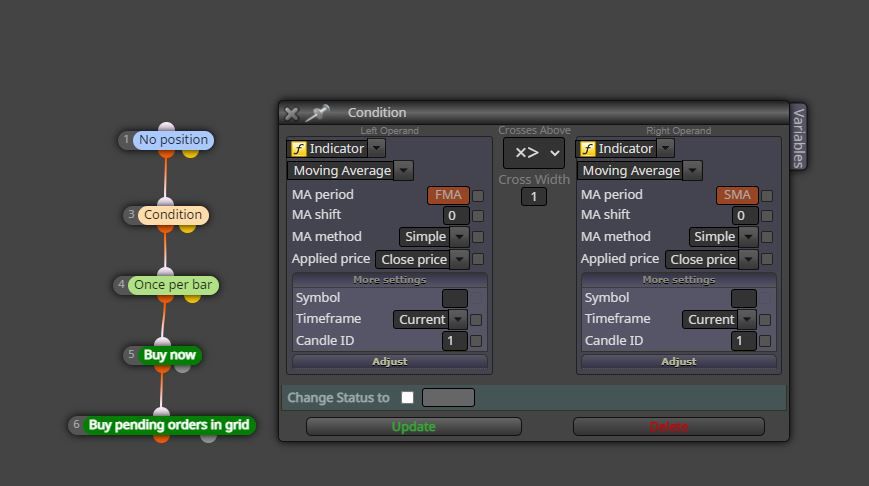Expand the right Moving Average indicator dropdown

(693, 171)
